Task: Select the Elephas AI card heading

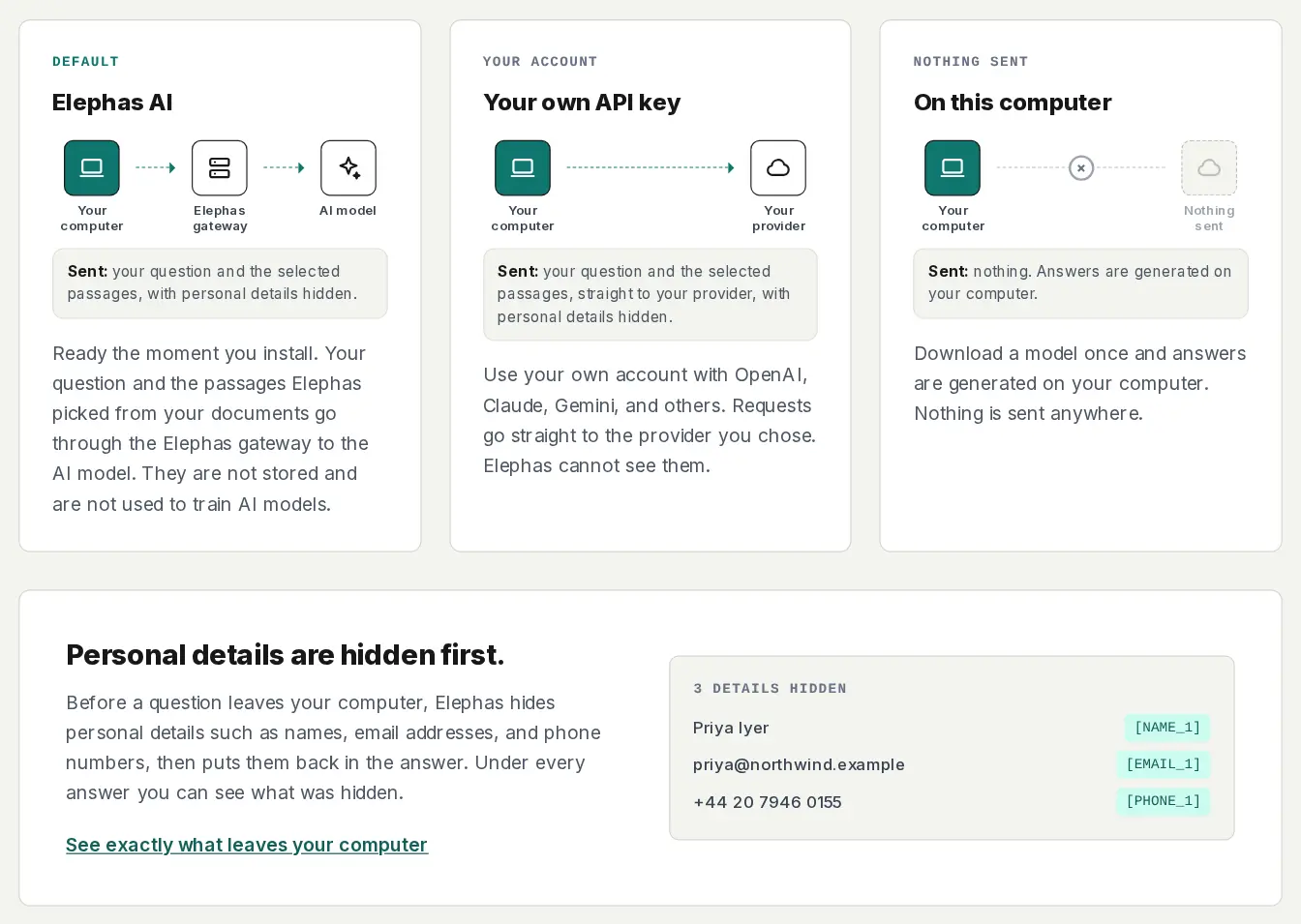Action: [x=112, y=103]
